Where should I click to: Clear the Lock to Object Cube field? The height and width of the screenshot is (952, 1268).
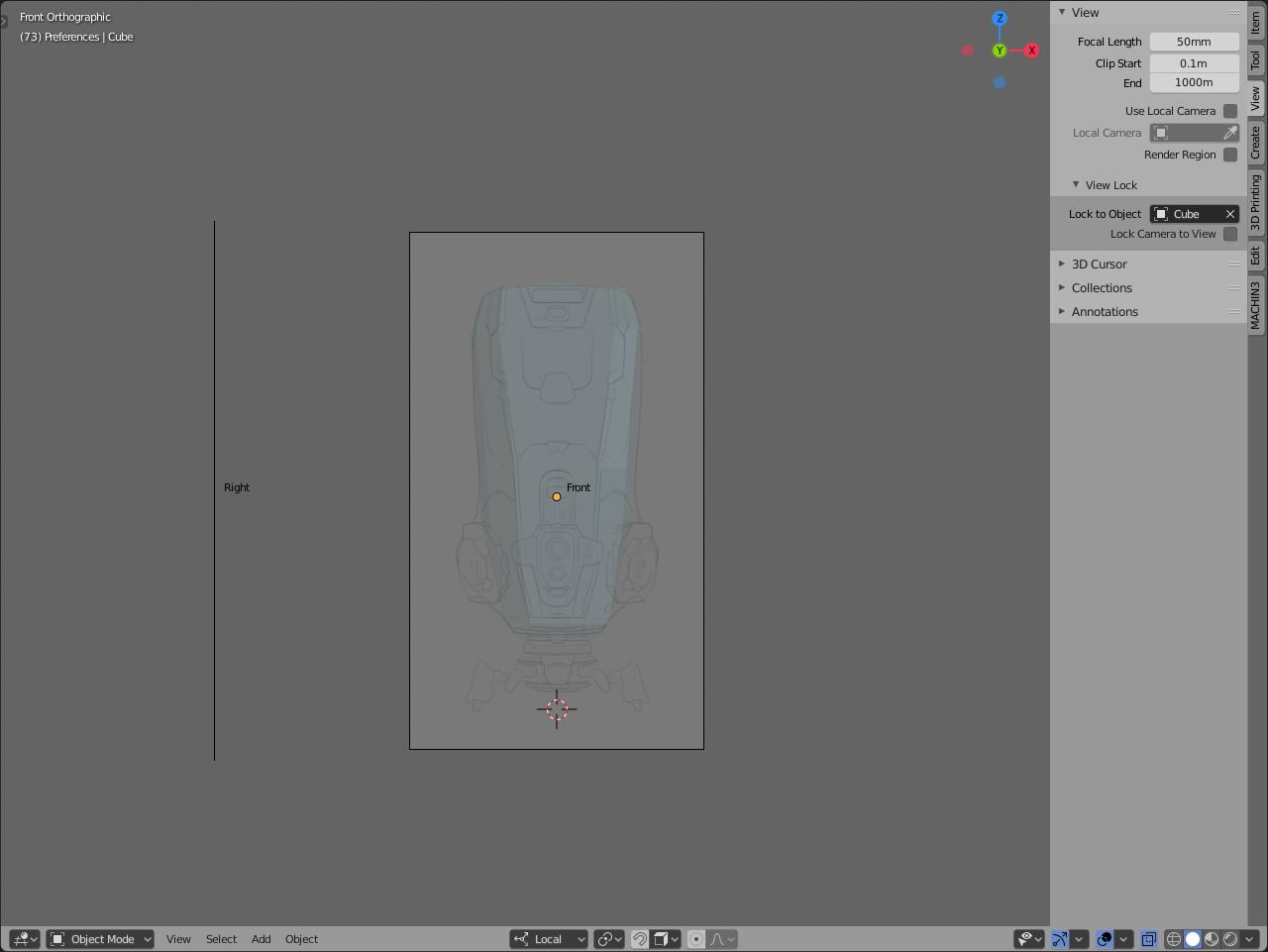tap(1230, 214)
